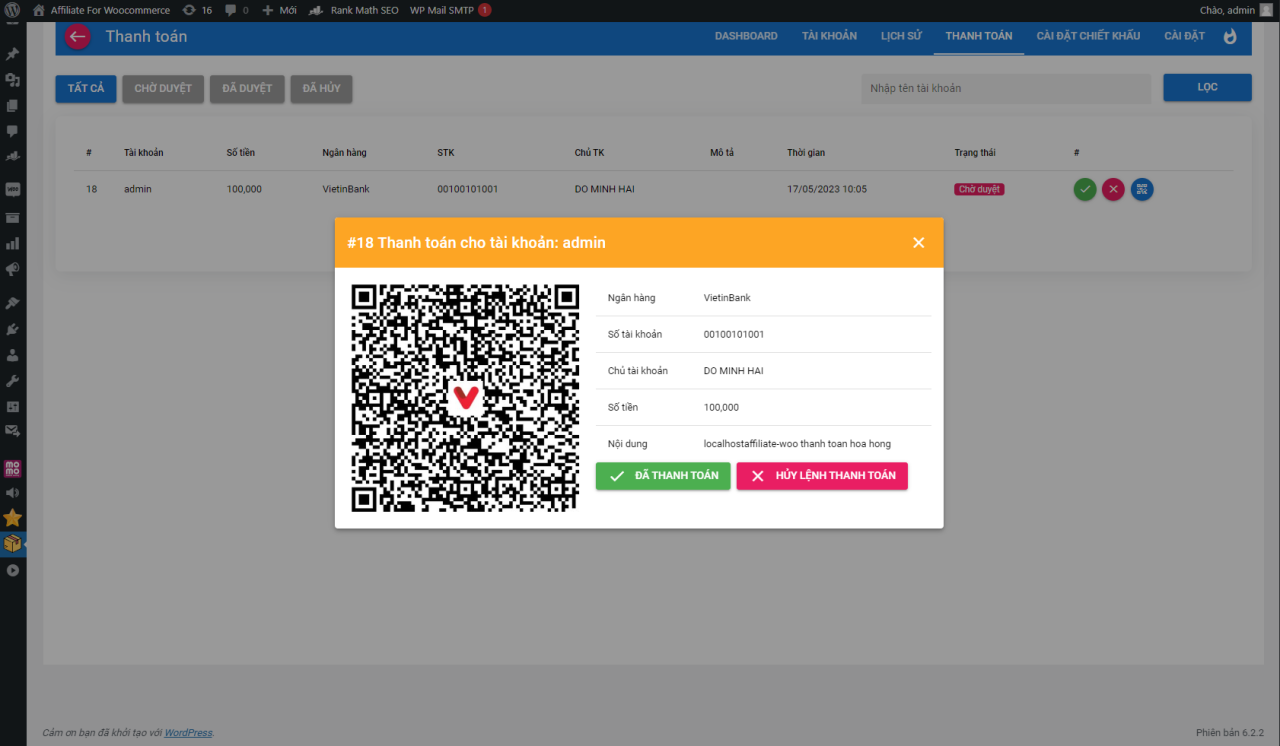Click the Nhập tên tài khoản search field

(x=1005, y=88)
